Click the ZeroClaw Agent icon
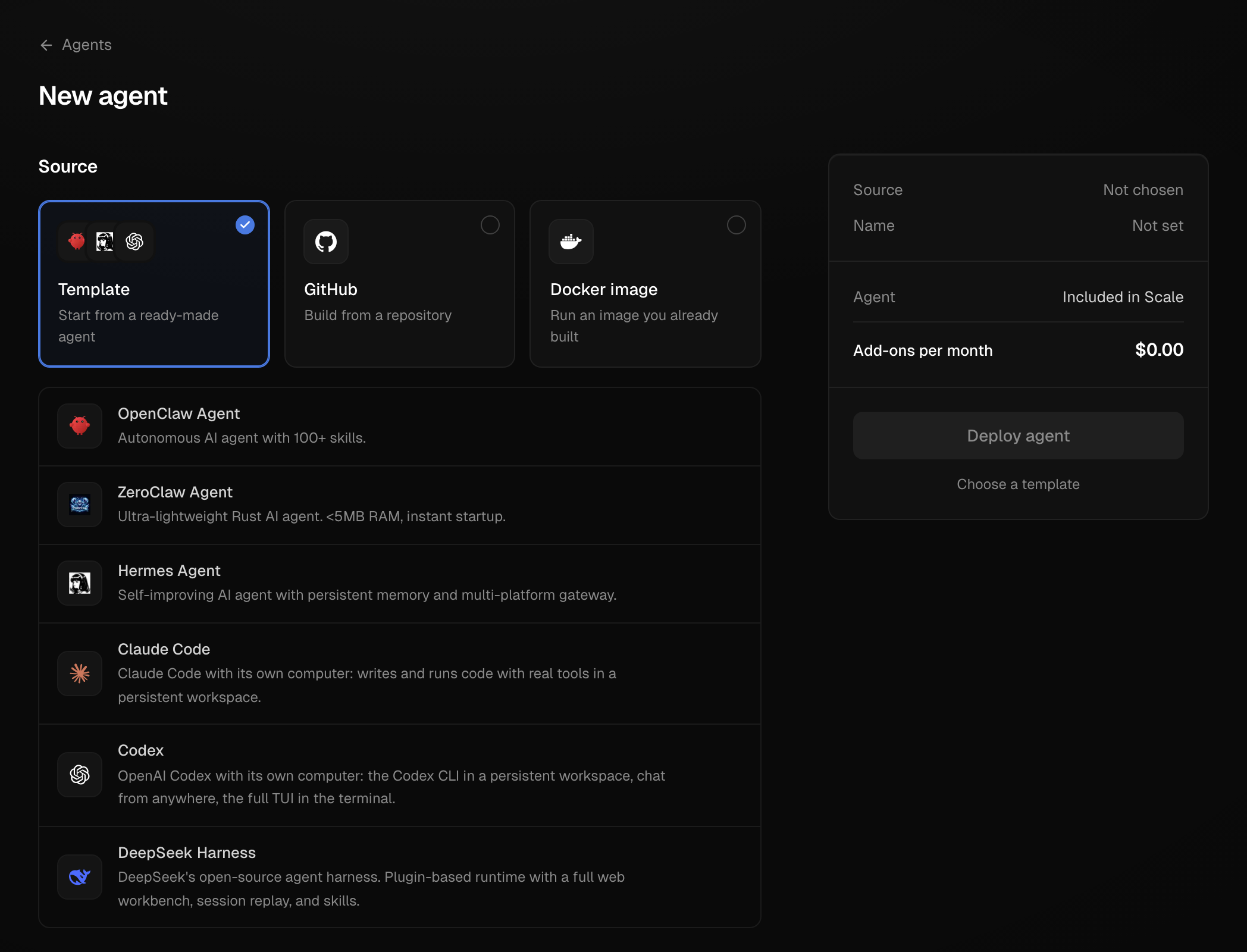 click(80, 505)
